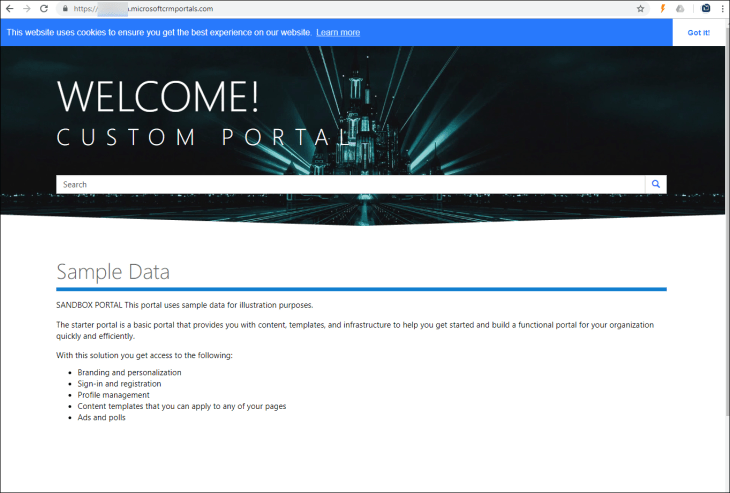Click the orange lightning bolt extension icon
The image size is (730, 493).
point(663,8)
